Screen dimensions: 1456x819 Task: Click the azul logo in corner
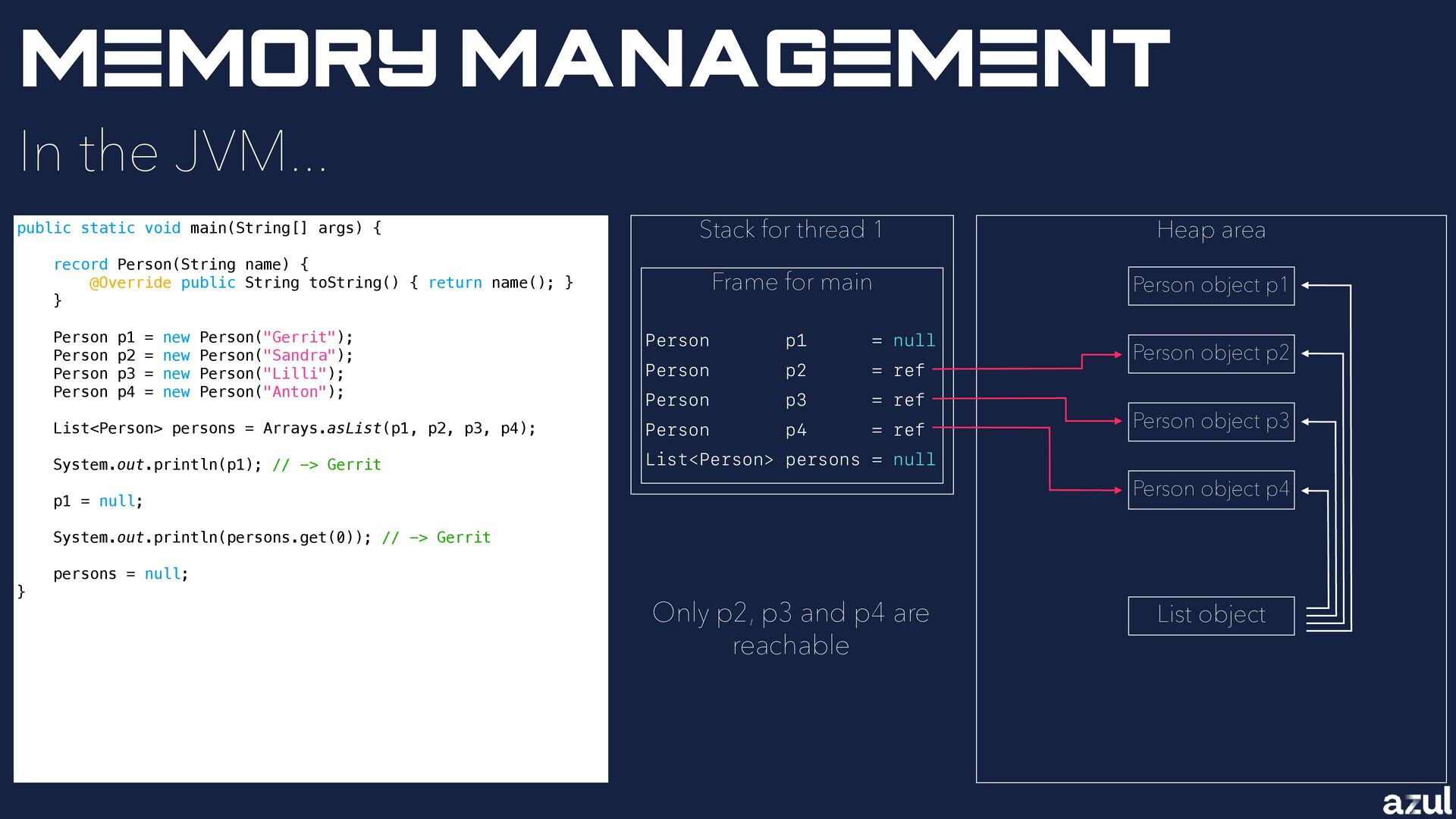coord(1416,802)
